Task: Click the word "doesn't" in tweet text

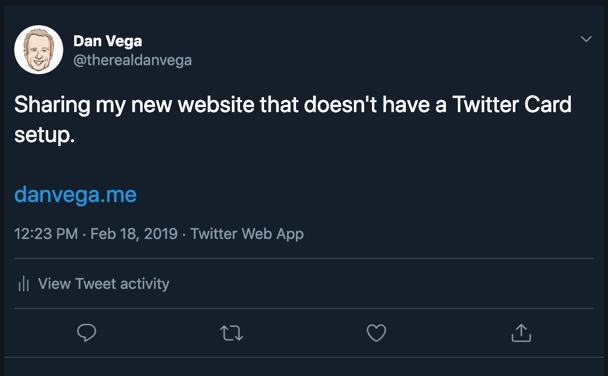Action: (340, 104)
